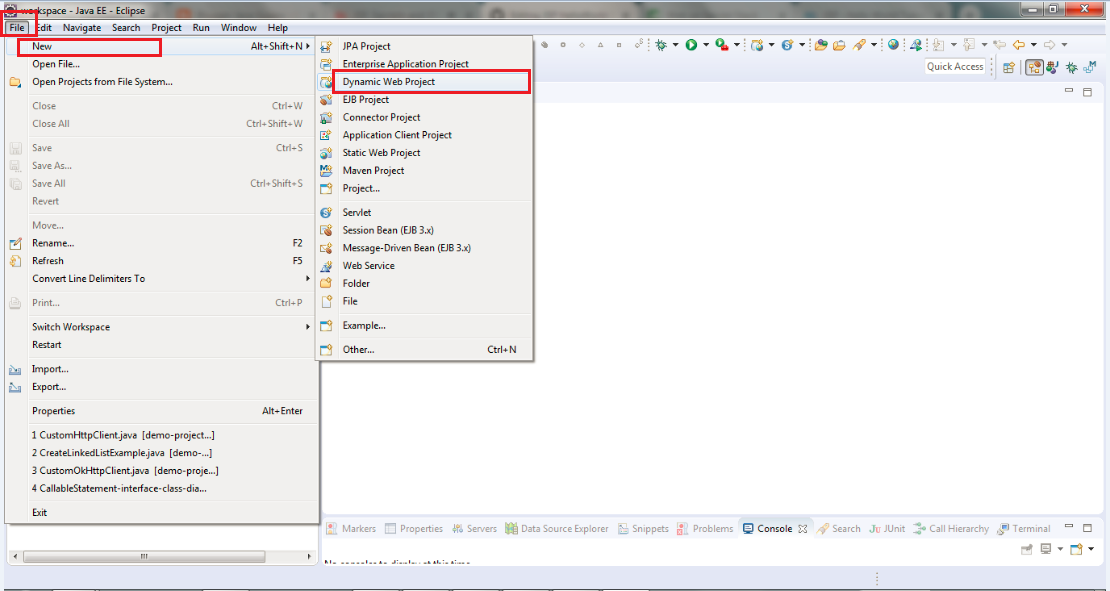The height and width of the screenshot is (591, 1110).
Task: Click the Open Task folder icon in toolbar
Action: (839, 45)
